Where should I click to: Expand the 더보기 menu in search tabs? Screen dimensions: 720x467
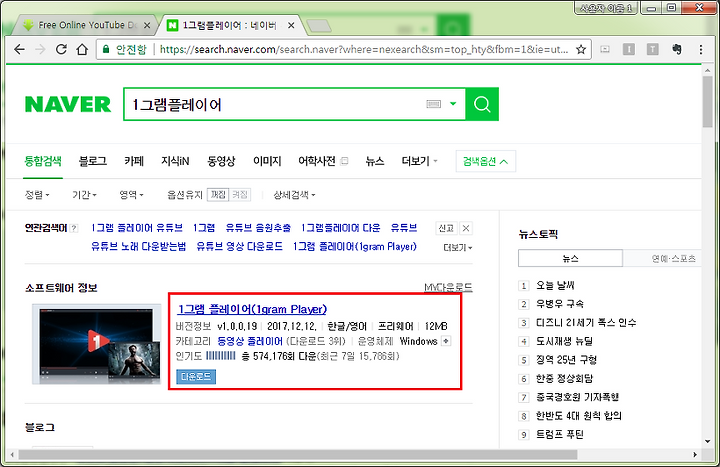[x=419, y=161]
